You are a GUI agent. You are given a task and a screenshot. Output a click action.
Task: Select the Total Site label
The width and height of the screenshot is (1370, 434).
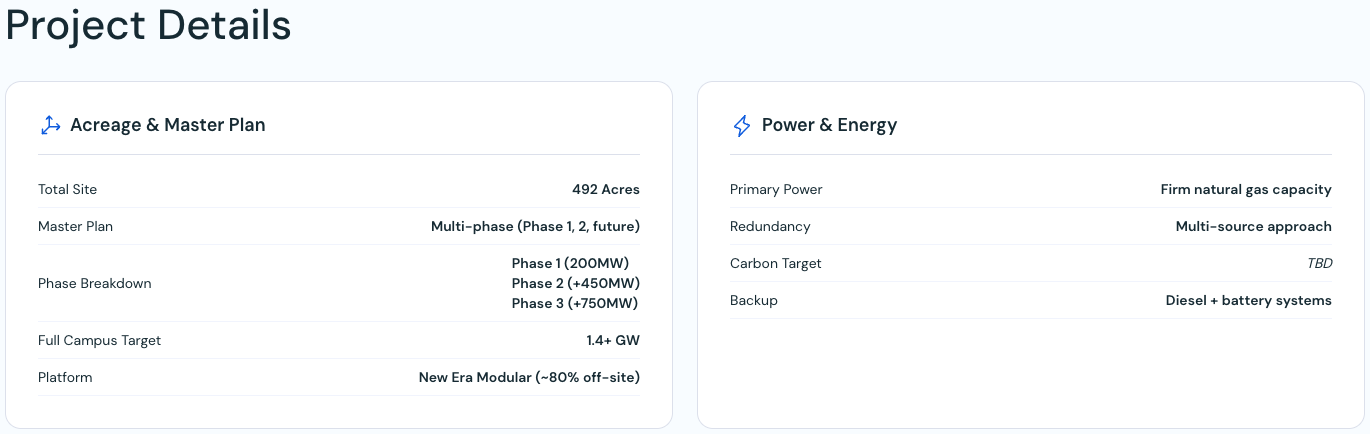pos(68,189)
